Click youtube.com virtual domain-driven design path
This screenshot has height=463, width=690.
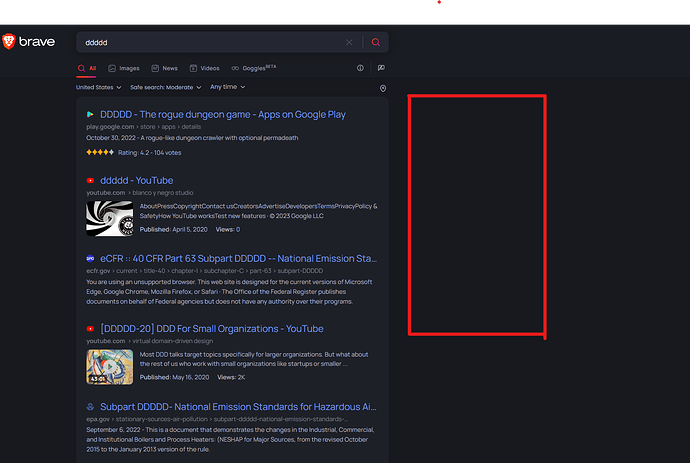pyautogui.click(x=150, y=341)
